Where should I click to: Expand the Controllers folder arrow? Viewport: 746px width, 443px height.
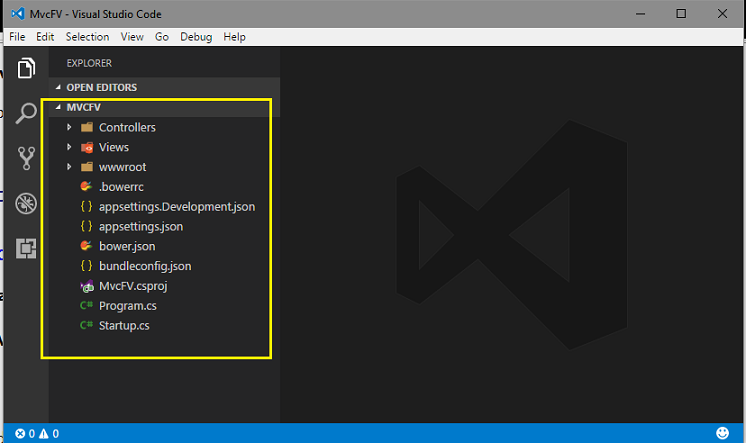point(69,127)
